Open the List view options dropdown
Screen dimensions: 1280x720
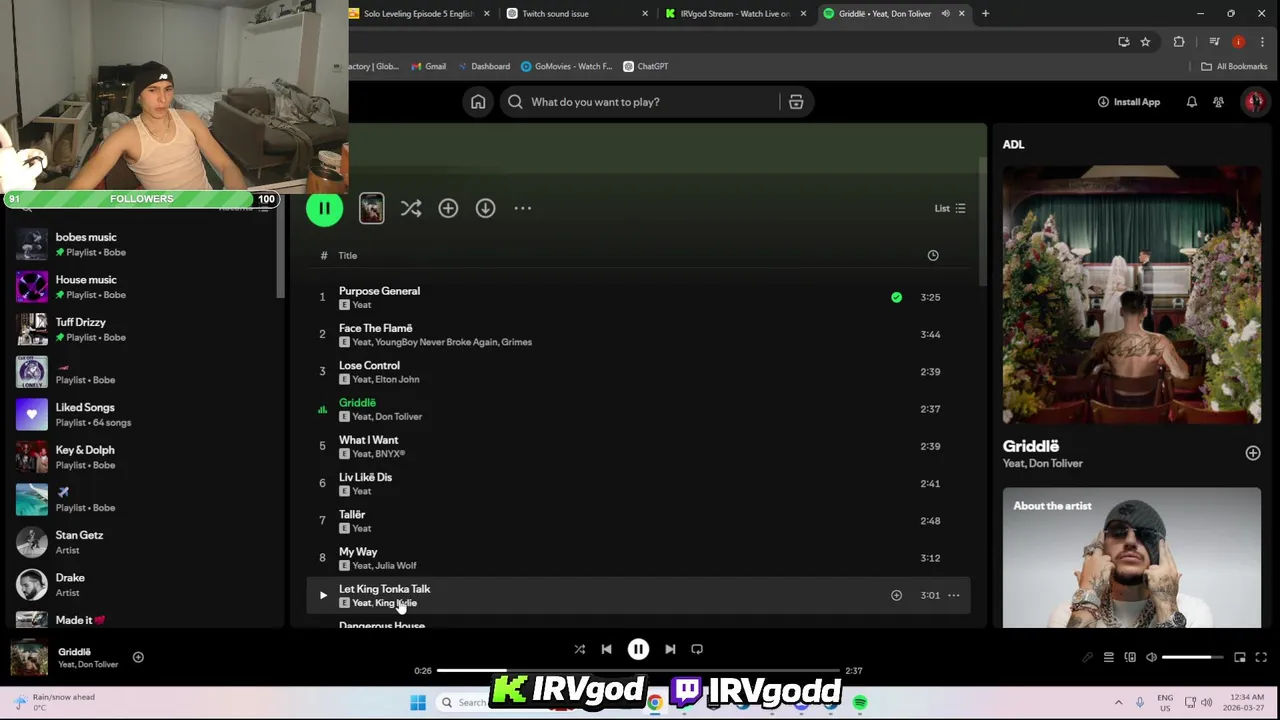(950, 208)
